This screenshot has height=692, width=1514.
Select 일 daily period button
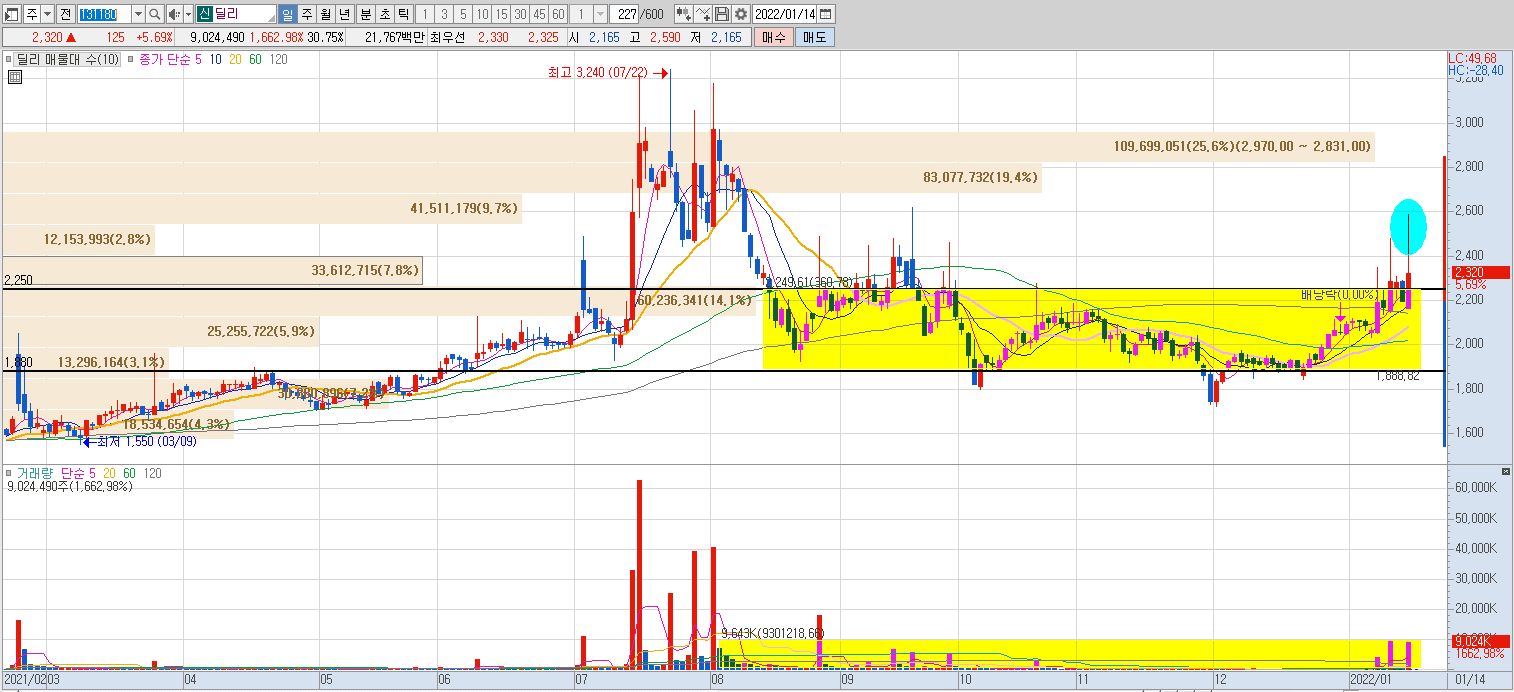[287, 14]
